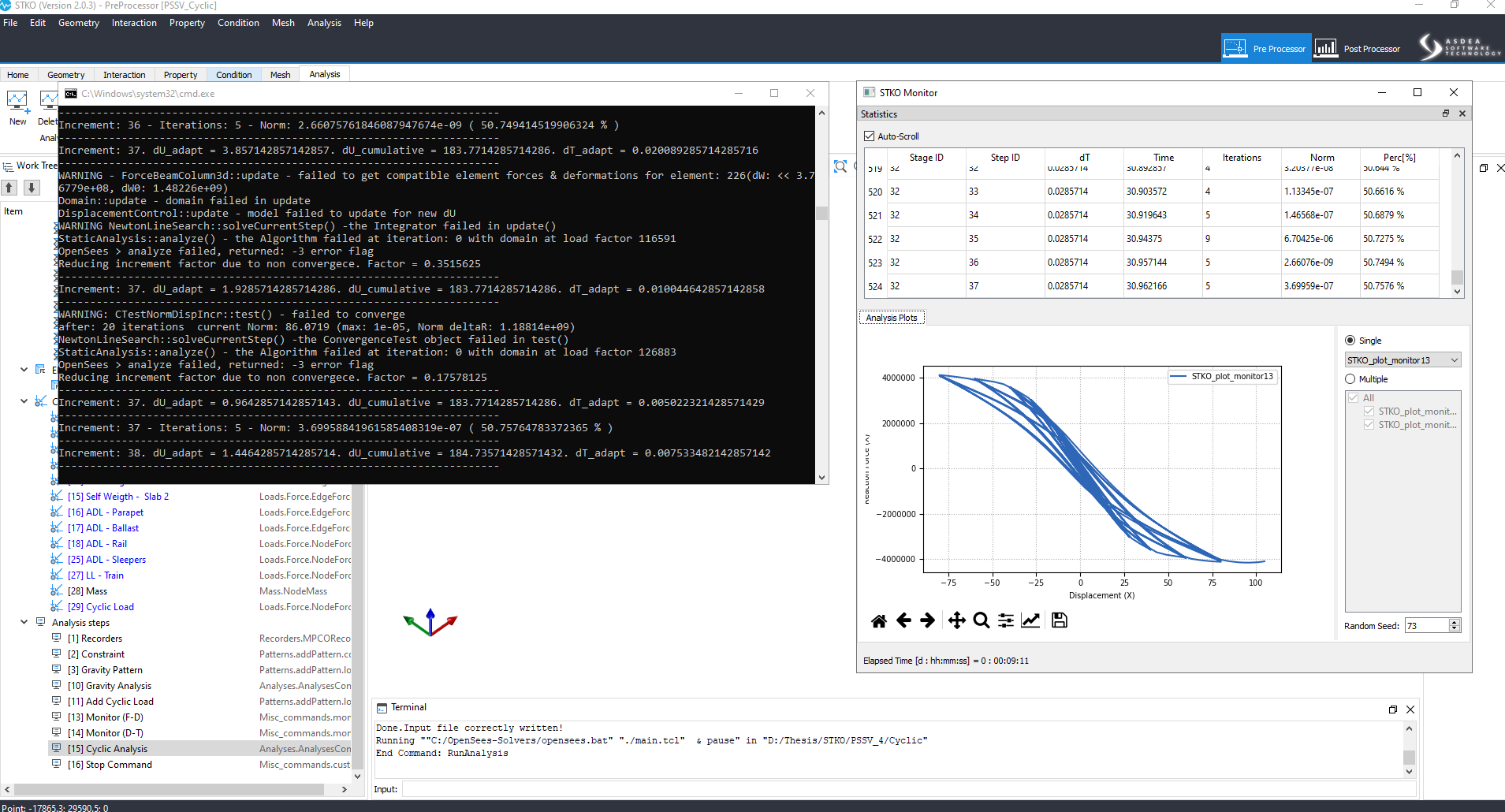Click the Recorders analysis step icon
This screenshot has width=1505, height=812.
(57, 638)
